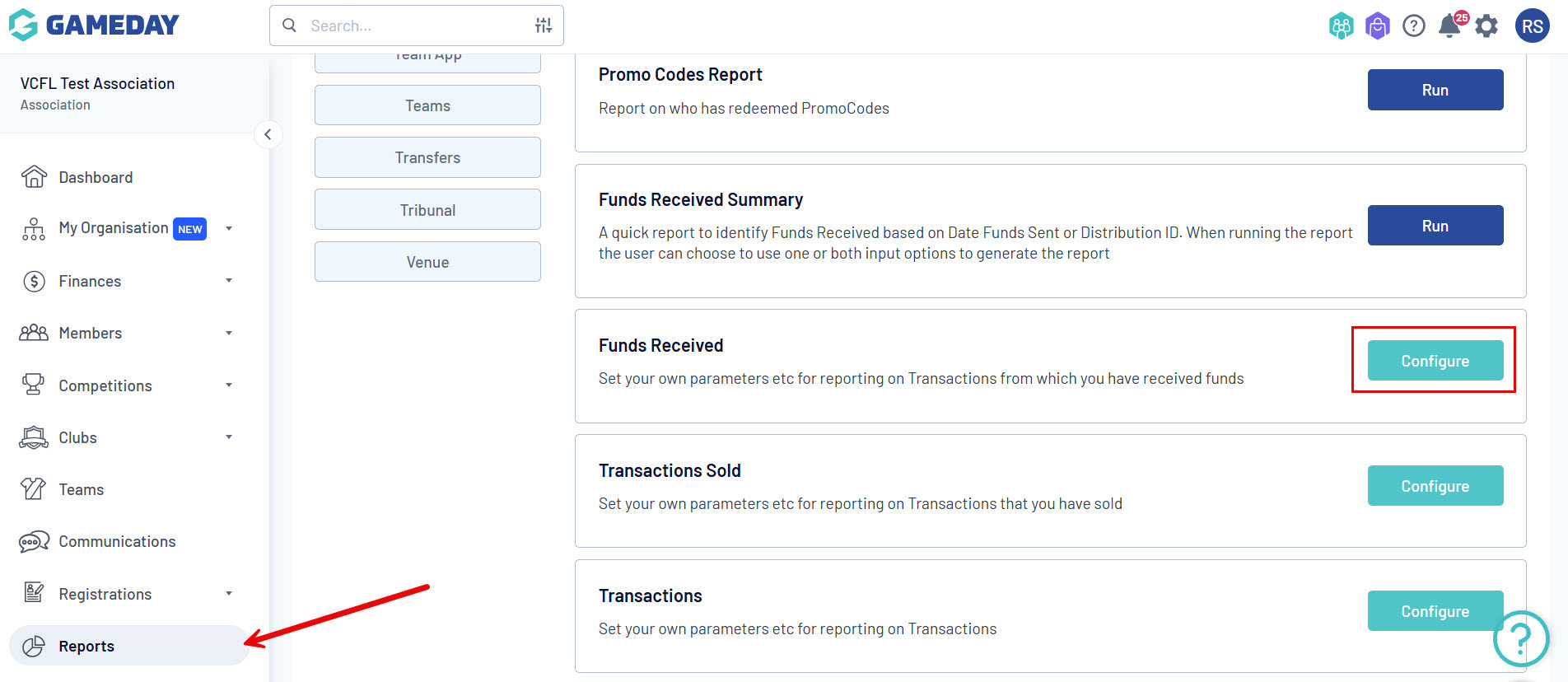Expand the Registrations dropdown arrow
The height and width of the screenshot is (682, 1568).
pyautogui.click(x=229, y=594)
